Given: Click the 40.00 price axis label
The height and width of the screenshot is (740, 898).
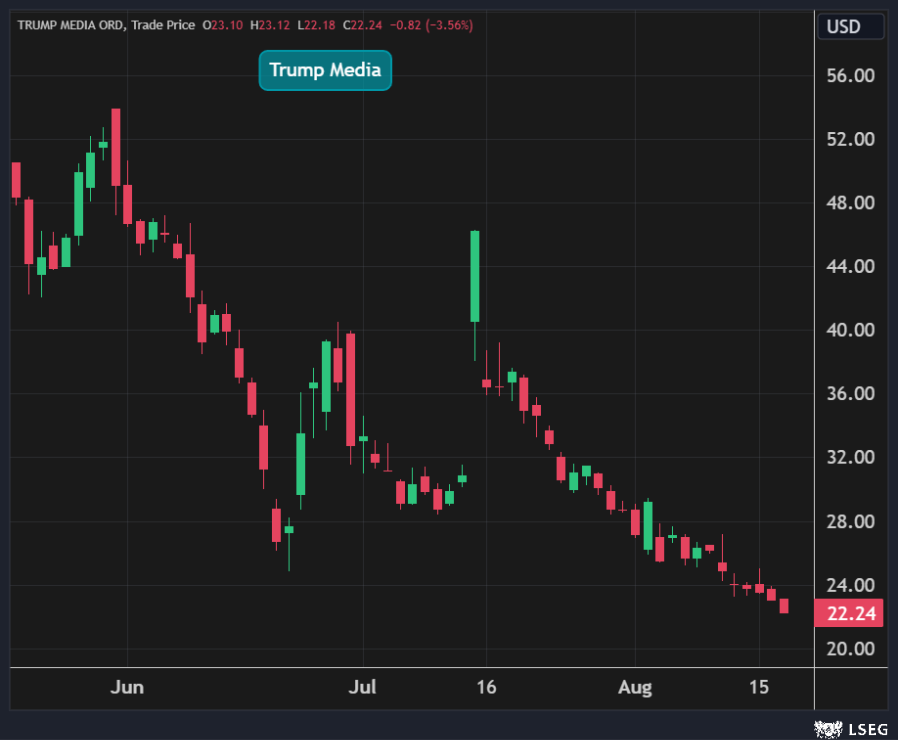Looking at the screenshot, I should pyautogui.click(x=850, y=330).
